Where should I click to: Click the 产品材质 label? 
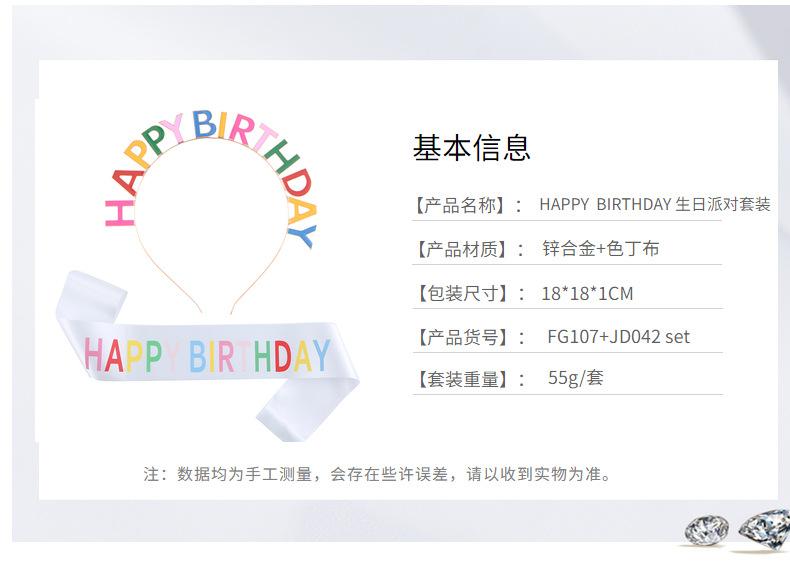(460, 249)
